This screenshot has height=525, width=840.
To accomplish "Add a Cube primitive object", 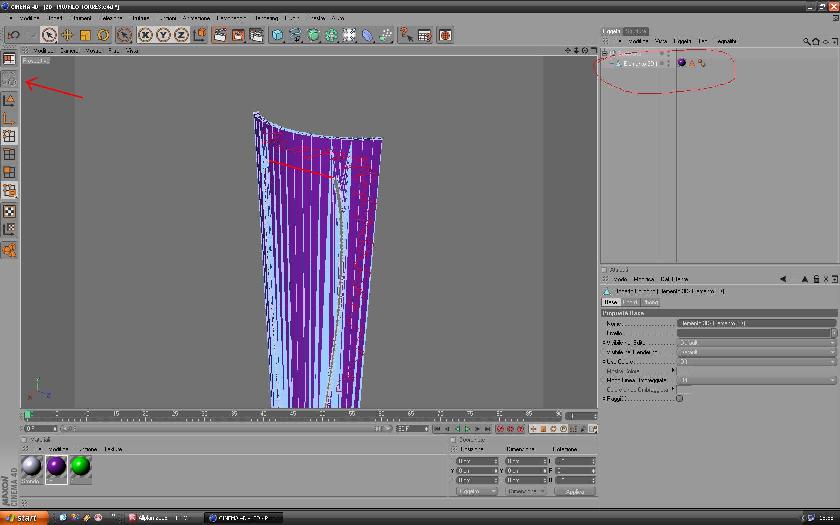I will tap(278, 35).
